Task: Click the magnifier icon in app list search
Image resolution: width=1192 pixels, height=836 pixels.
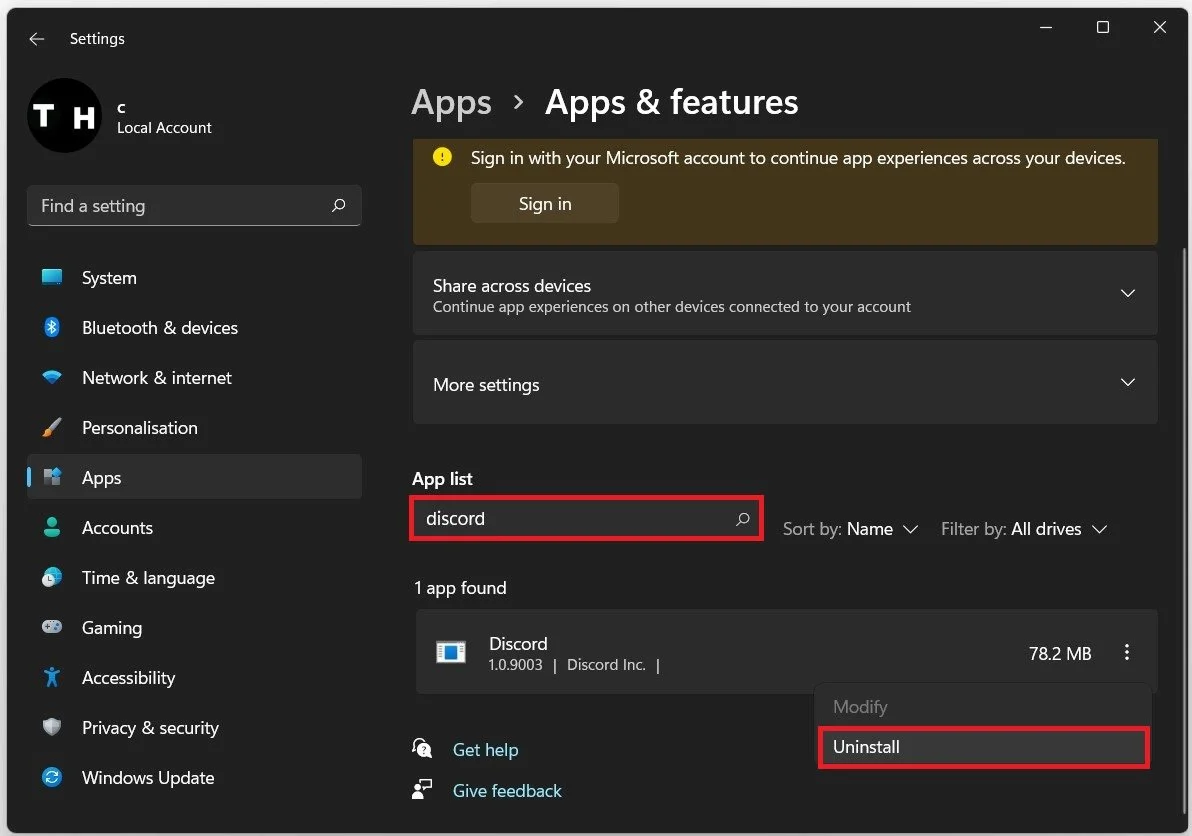Action: tap(743, 518)
